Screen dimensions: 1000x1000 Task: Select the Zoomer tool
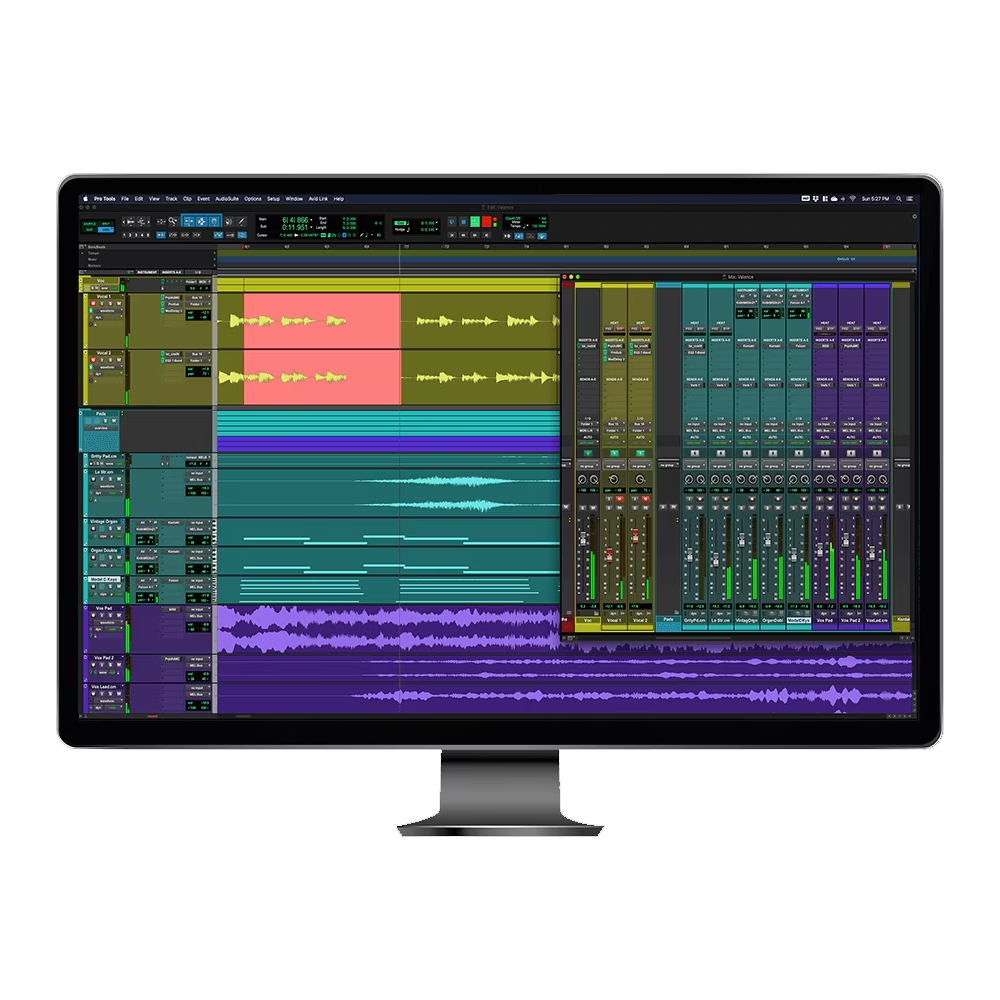point(172,221)
